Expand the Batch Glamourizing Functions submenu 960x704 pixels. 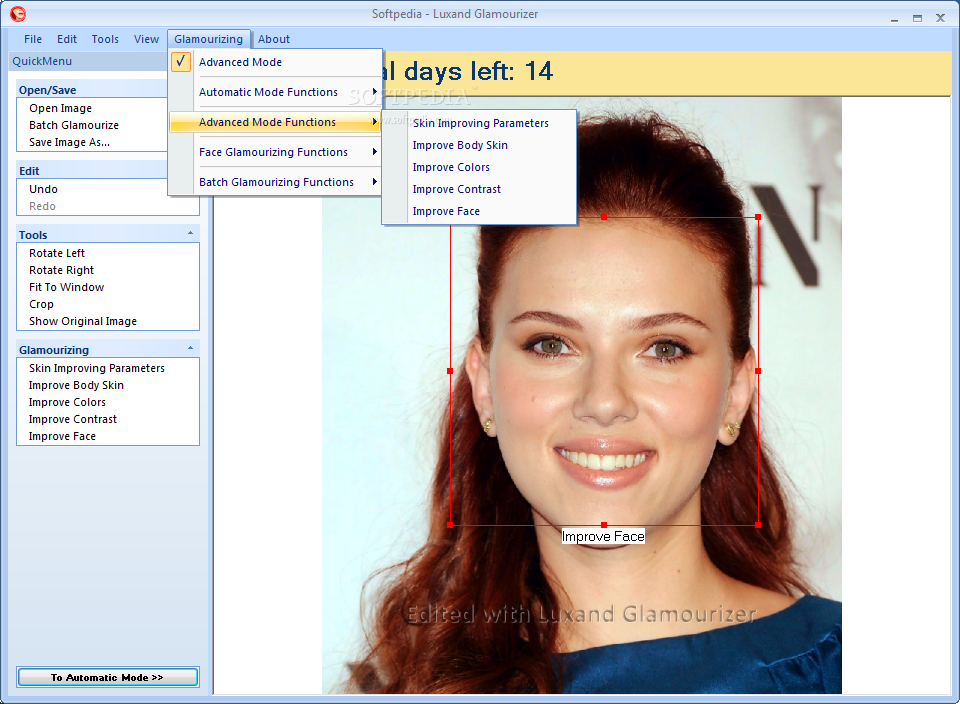(x=275, y=182)
